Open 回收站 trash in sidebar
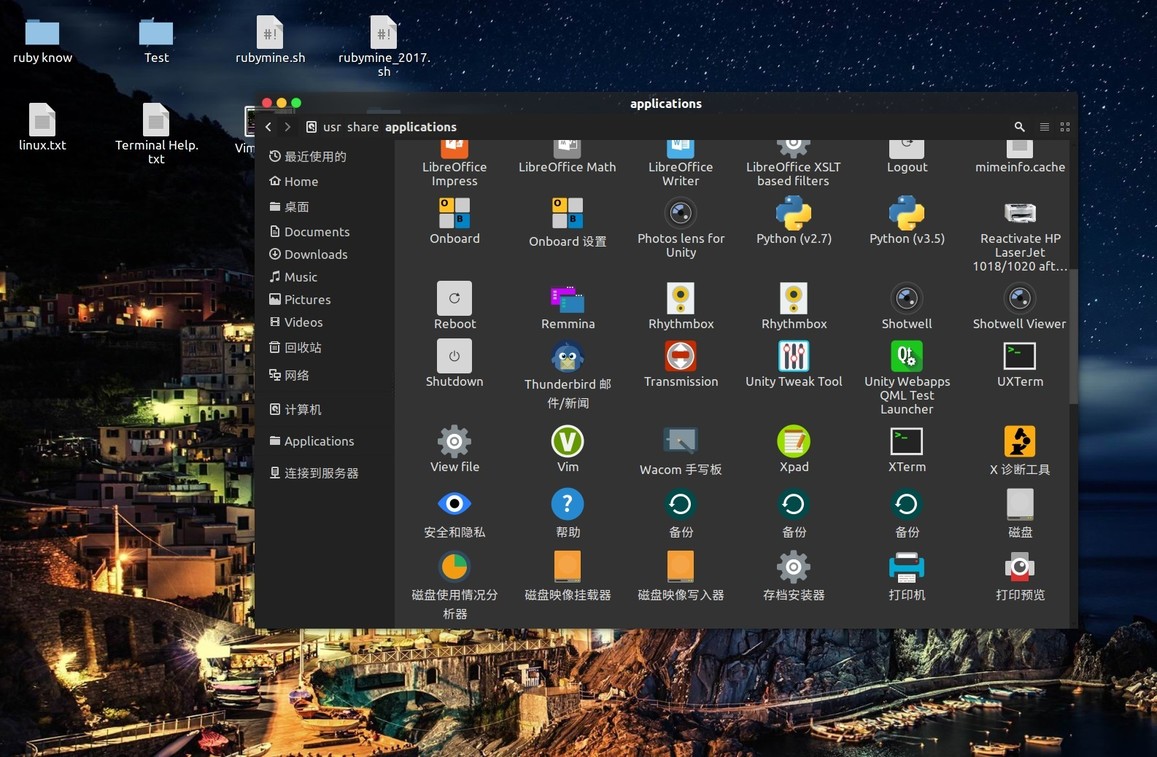The height and width of the screenshot is (757, 1157). [x=295, y=348]
